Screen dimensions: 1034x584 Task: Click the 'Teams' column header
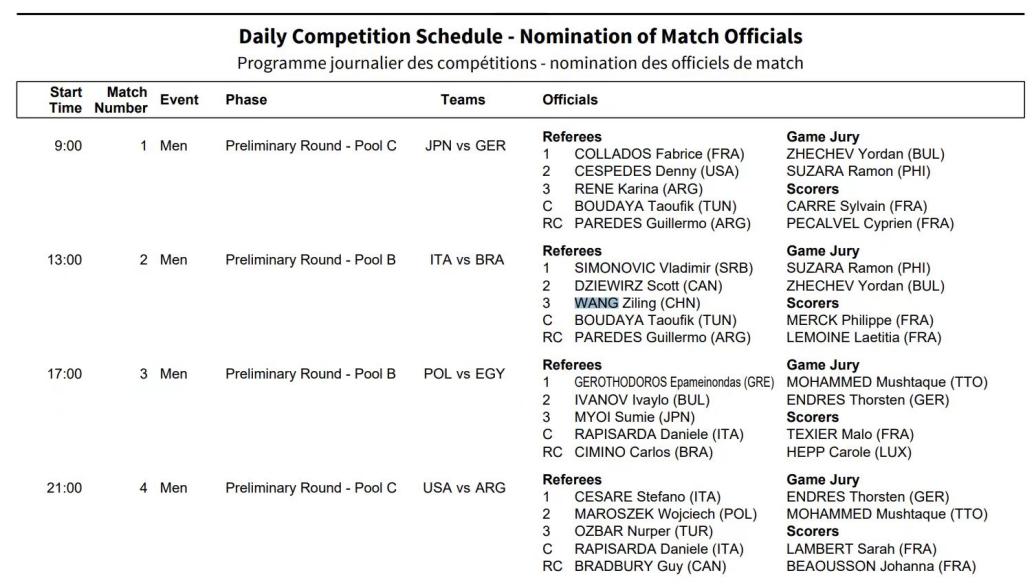coord(463,100)
